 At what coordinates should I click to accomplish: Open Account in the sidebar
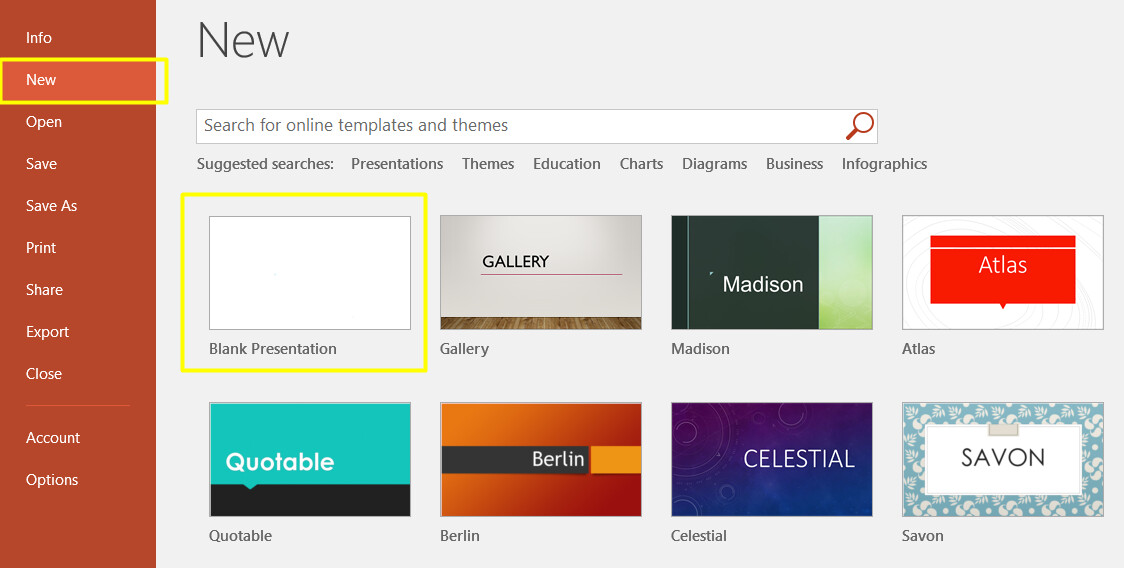tap(53, 438)
